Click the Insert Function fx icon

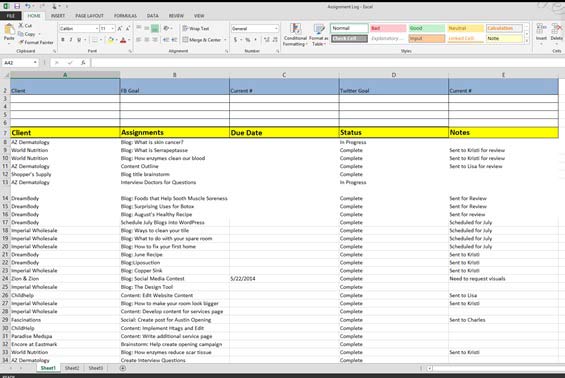(83, 63)
